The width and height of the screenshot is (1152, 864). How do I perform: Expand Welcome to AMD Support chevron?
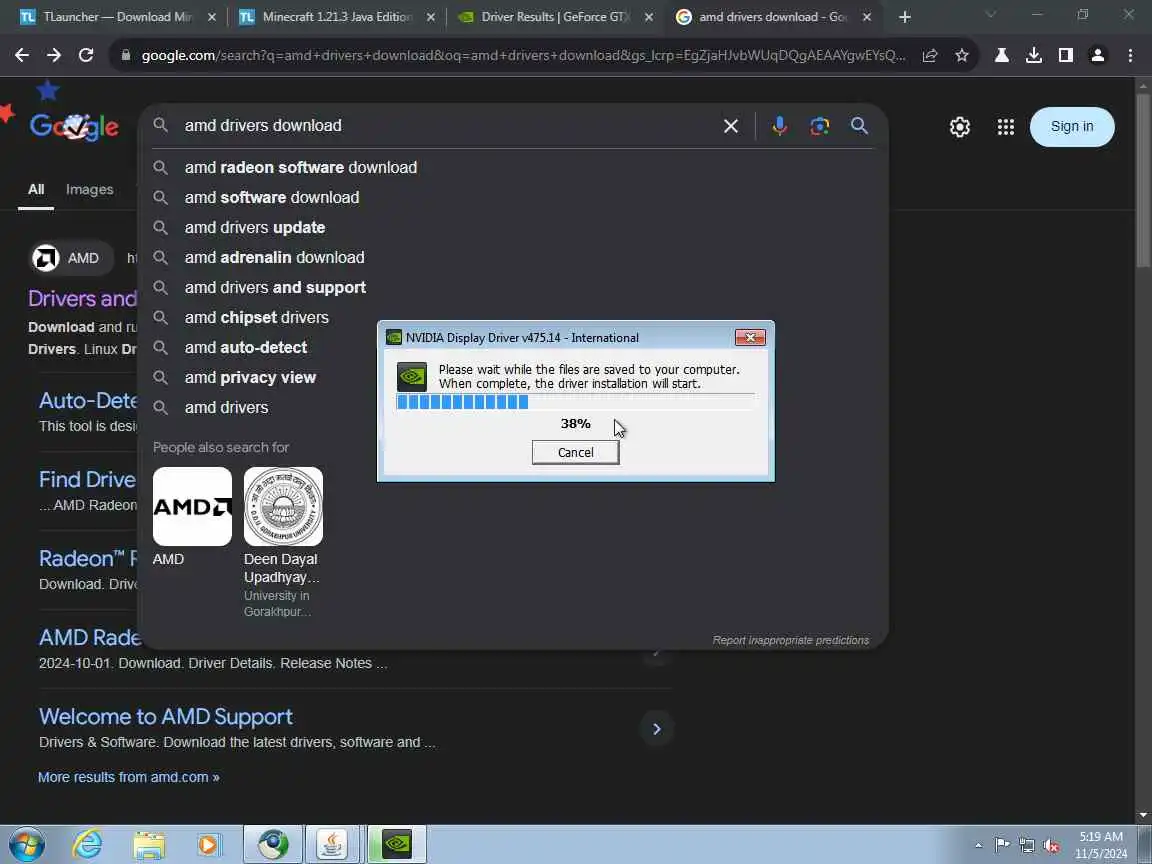[656, 729]
